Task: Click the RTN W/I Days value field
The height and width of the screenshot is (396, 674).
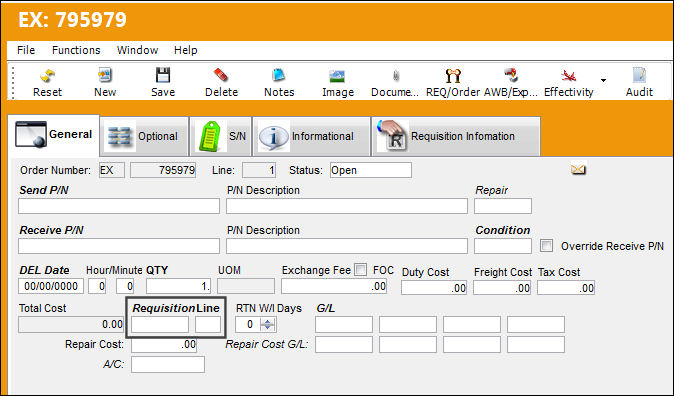Action: pos(248,324)
